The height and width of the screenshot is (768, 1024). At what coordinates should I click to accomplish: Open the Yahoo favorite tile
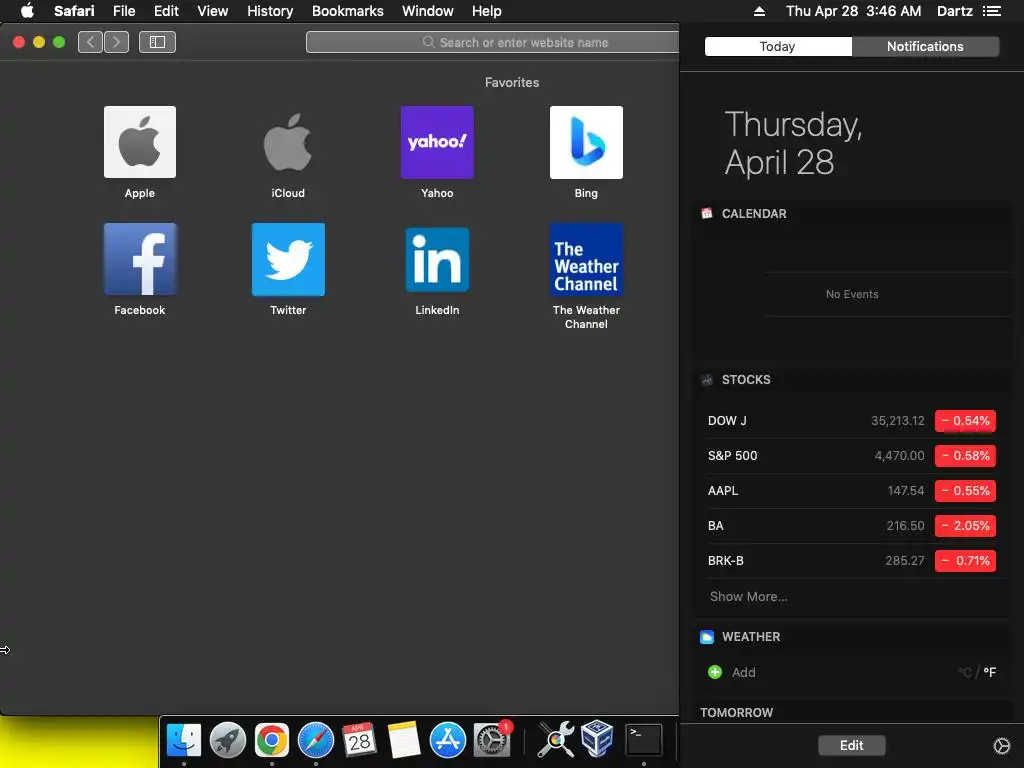point(437,142)
